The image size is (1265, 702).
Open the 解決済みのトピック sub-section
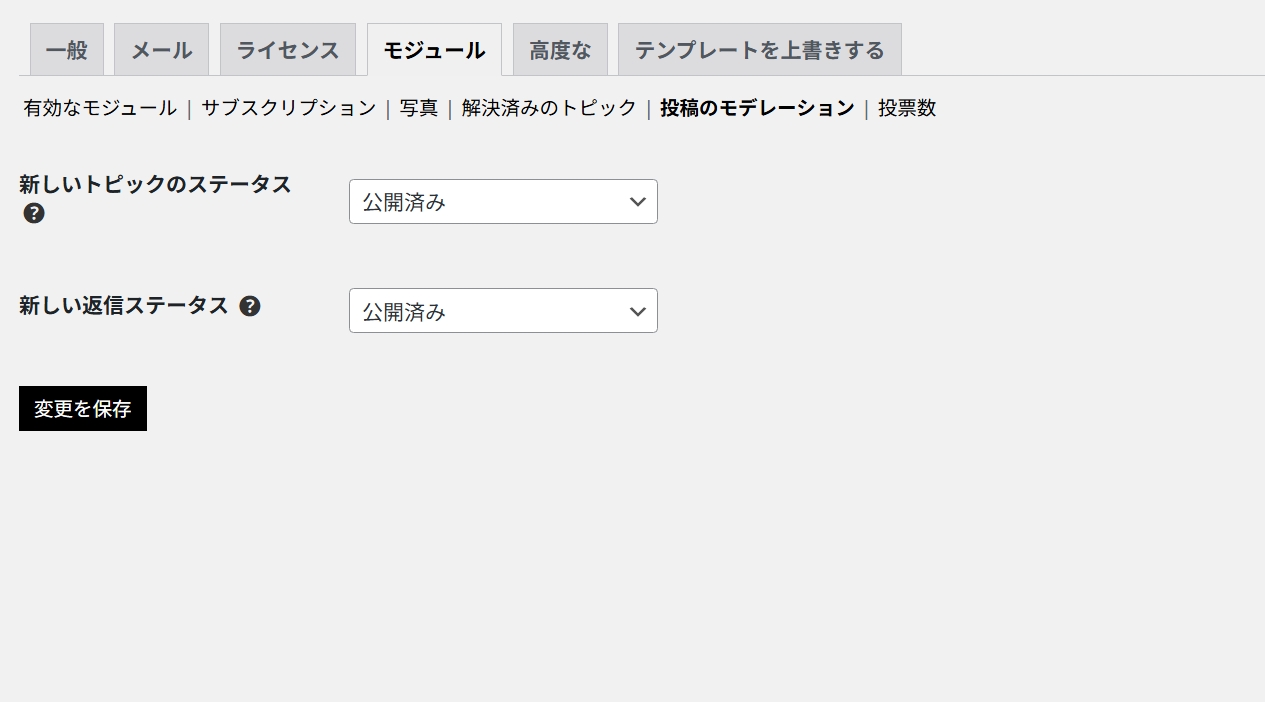coord(549,108)
